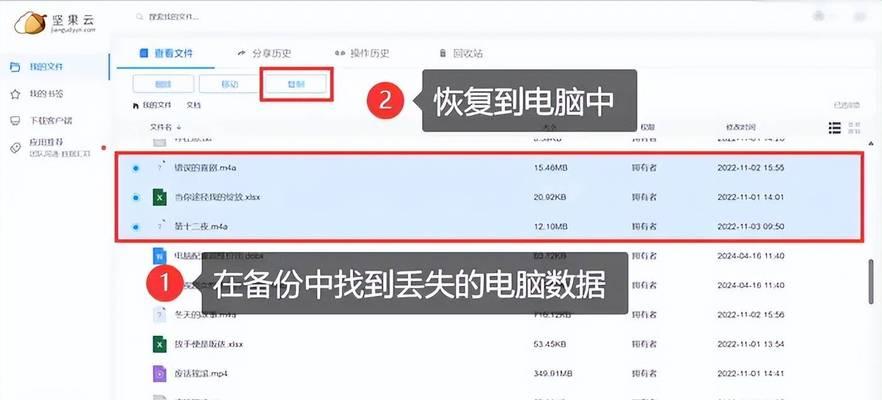The height and width of the screenshot is (400, 882).
Task: Click app recommendations tag icon in sidebar
Action: pyautogui.click(x=15, y=148)
